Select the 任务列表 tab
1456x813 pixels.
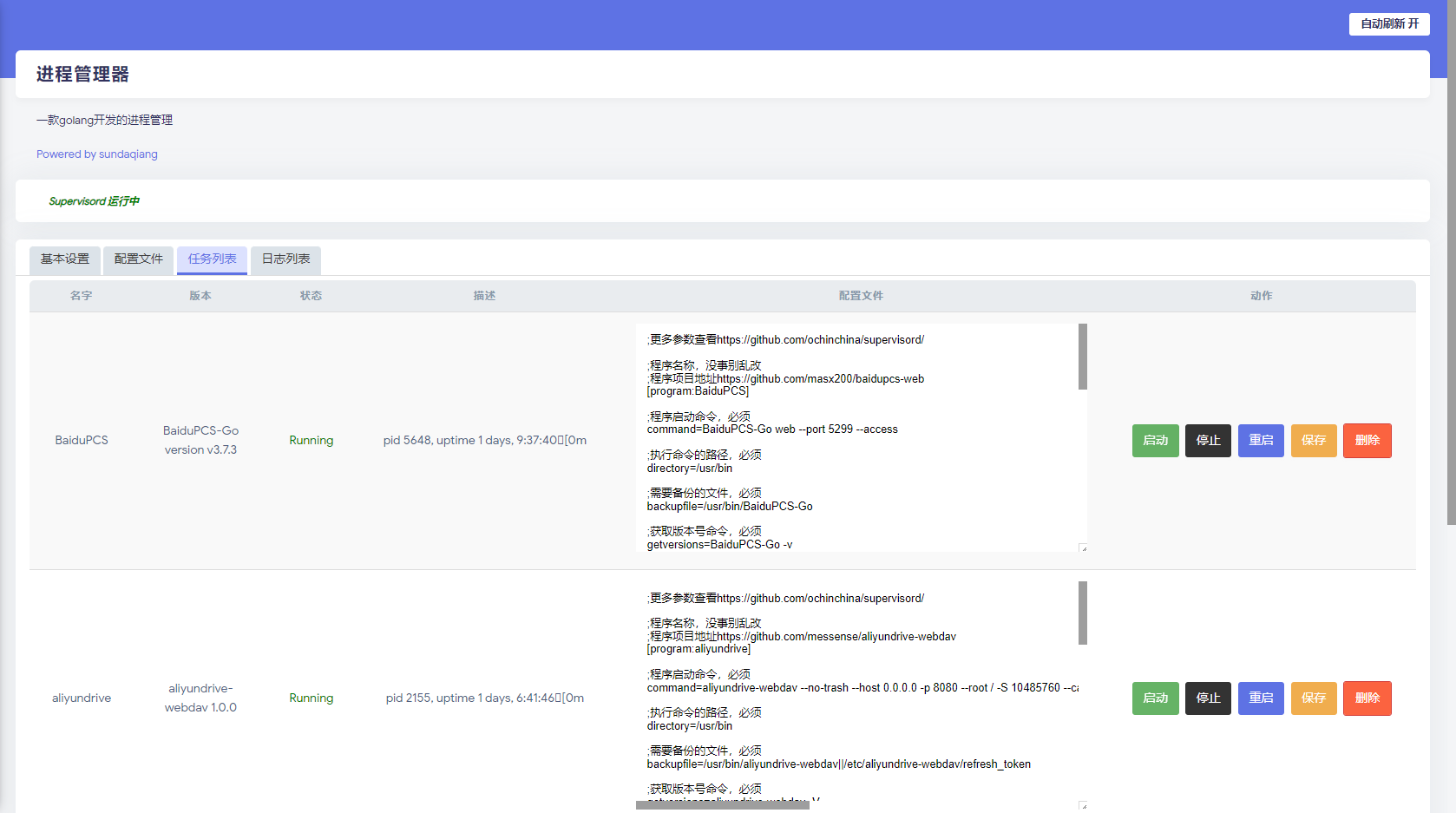tap(213, 259)
